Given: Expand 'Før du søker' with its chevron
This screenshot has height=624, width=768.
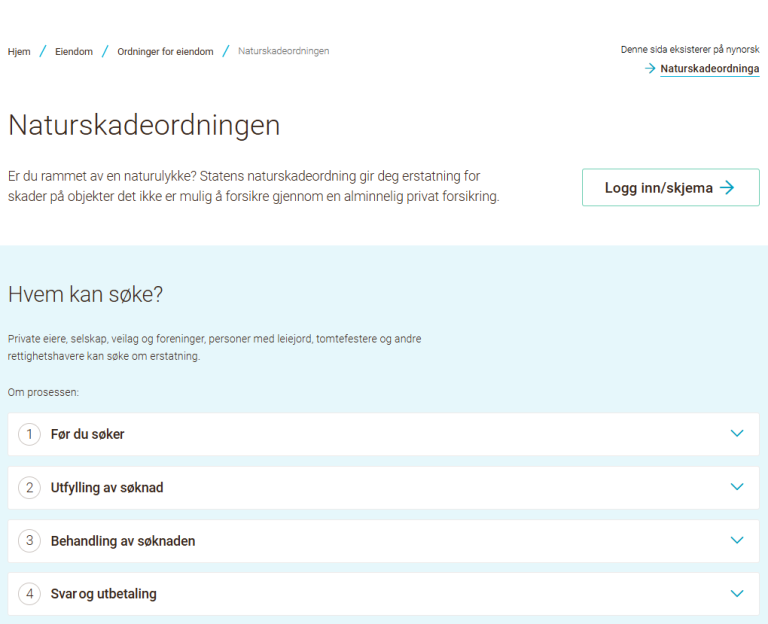Looking at the screenshot, I should click(737, 434).
